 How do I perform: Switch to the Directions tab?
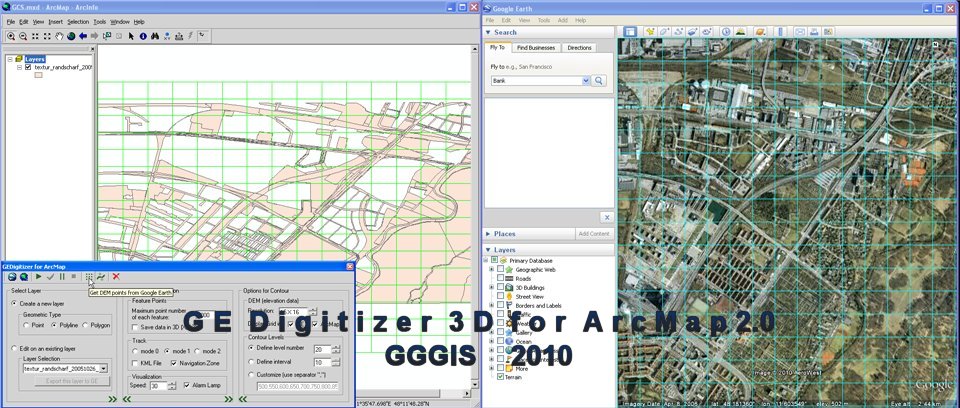tap(579, 47)
